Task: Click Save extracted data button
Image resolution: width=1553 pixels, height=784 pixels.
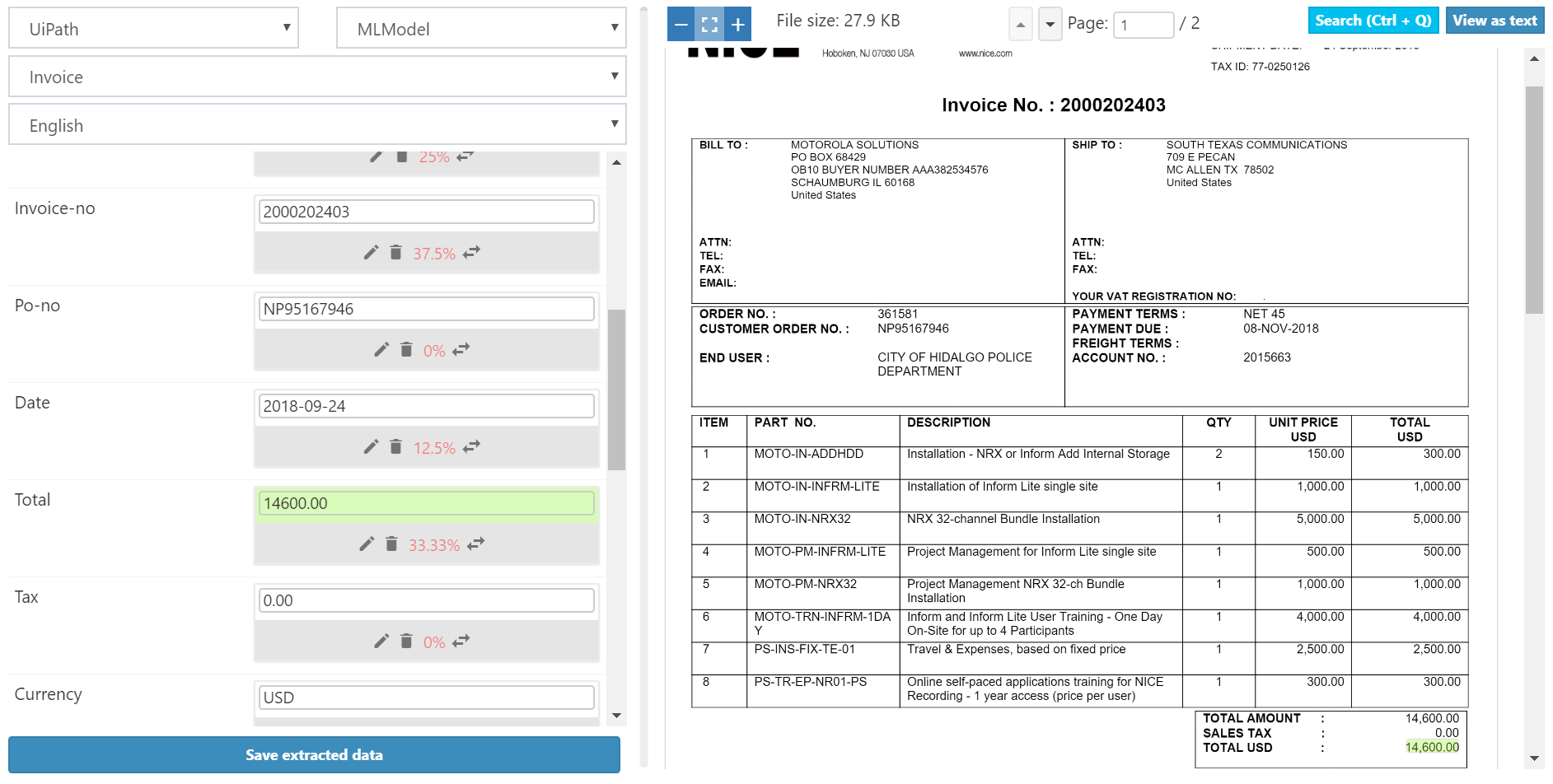Action: tap(314, 754)
